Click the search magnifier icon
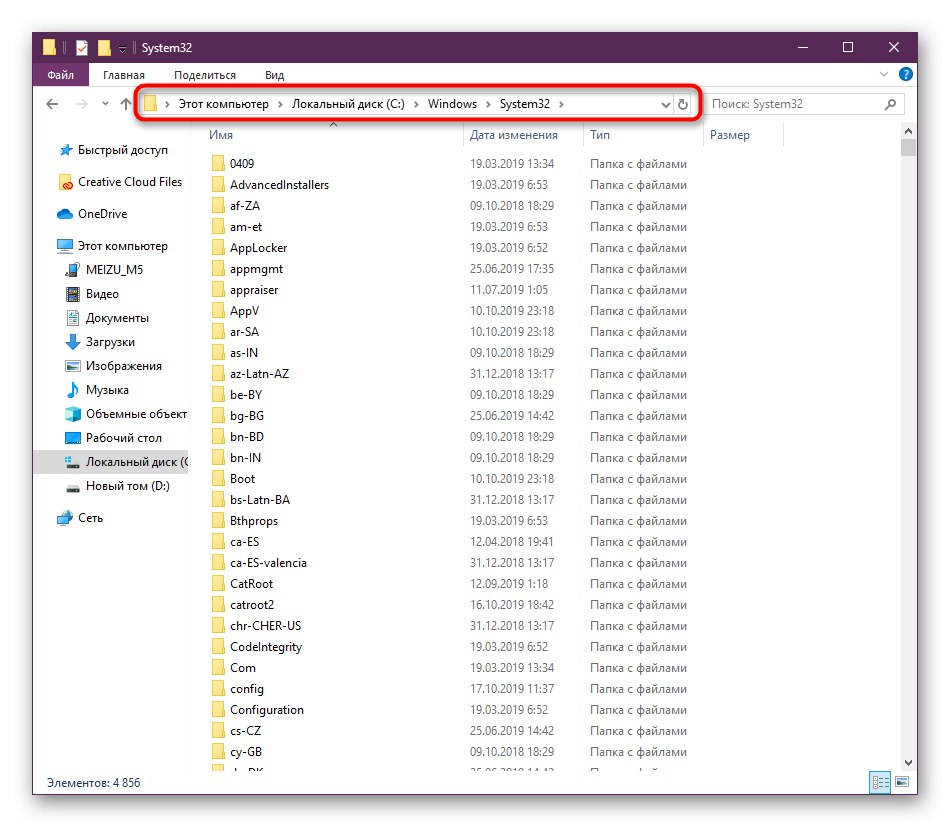Screen dimensions: 950x827 tap(890, 104)
